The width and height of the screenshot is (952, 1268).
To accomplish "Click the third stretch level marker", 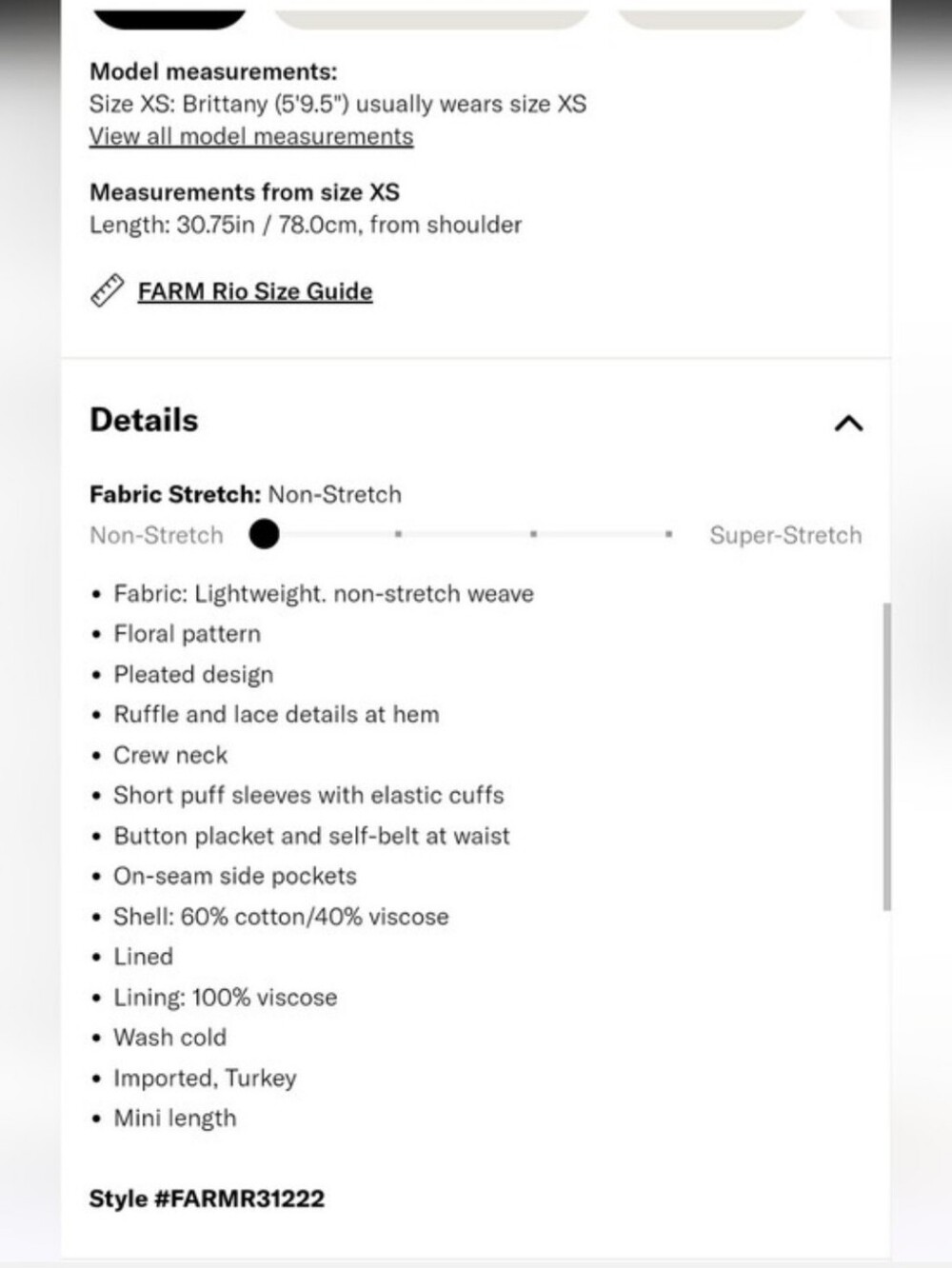I will (533, 534).
